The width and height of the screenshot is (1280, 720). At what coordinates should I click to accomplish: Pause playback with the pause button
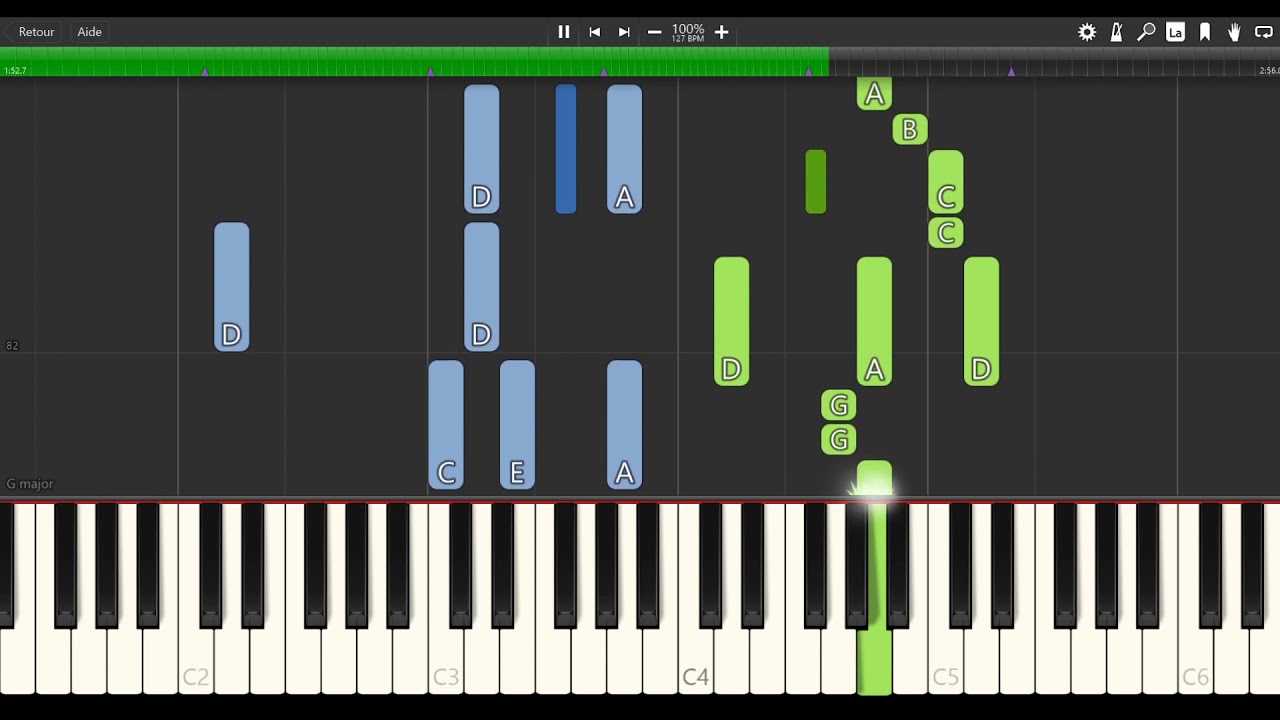pyautogui.click(x=564, y=32)
